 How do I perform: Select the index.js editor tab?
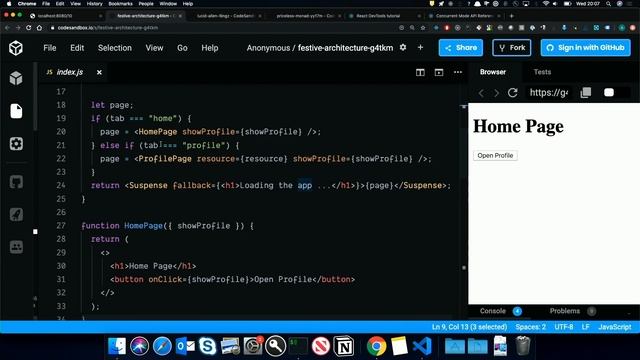coord(70,72)
